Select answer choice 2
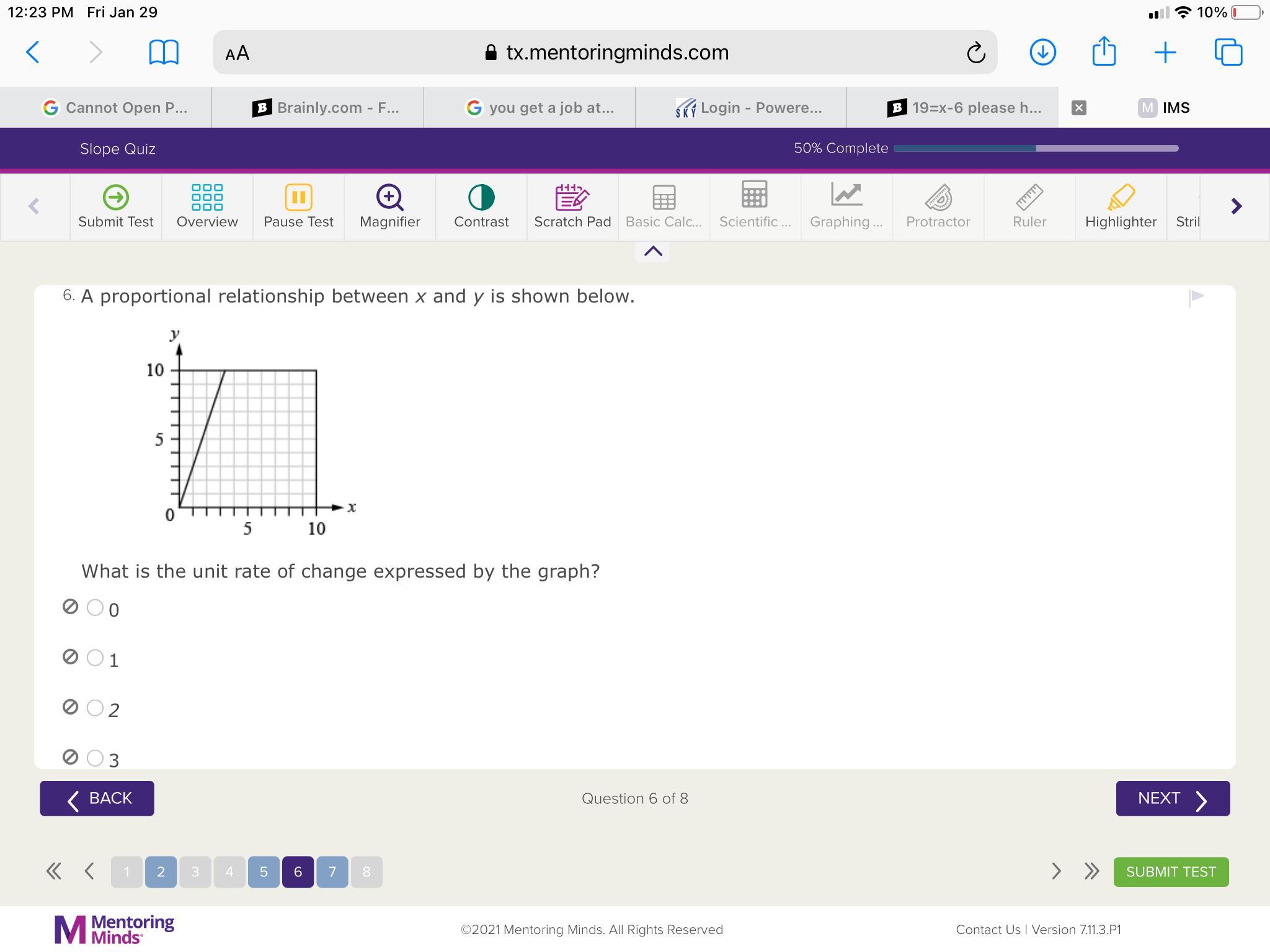1270x952 pixels. tap(95, 708)
